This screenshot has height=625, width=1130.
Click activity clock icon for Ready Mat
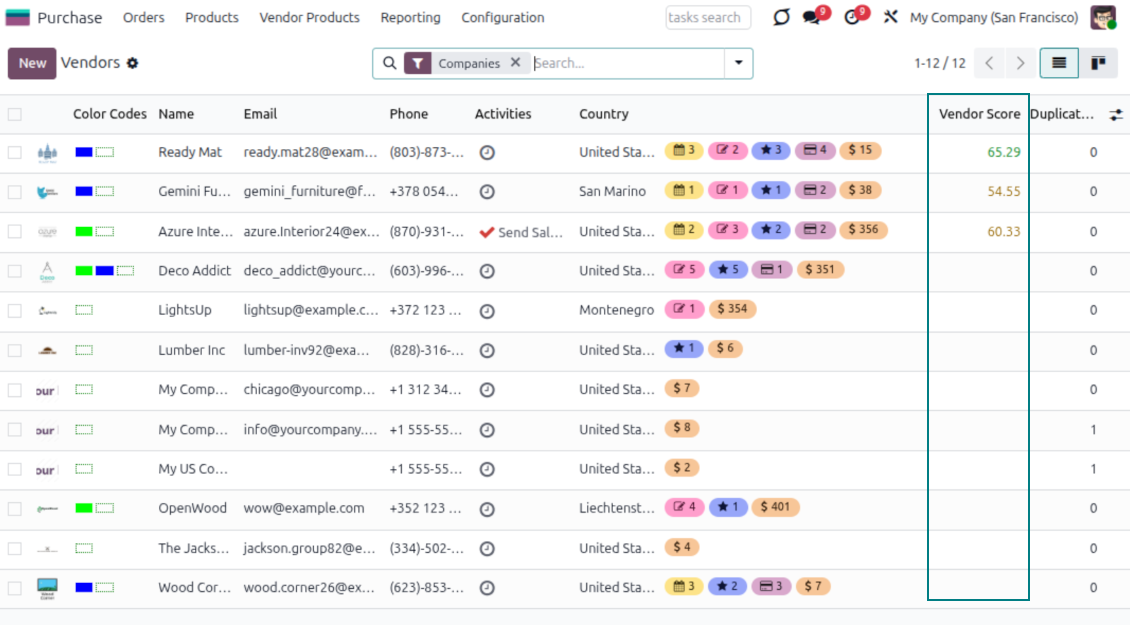coord(487,152)
